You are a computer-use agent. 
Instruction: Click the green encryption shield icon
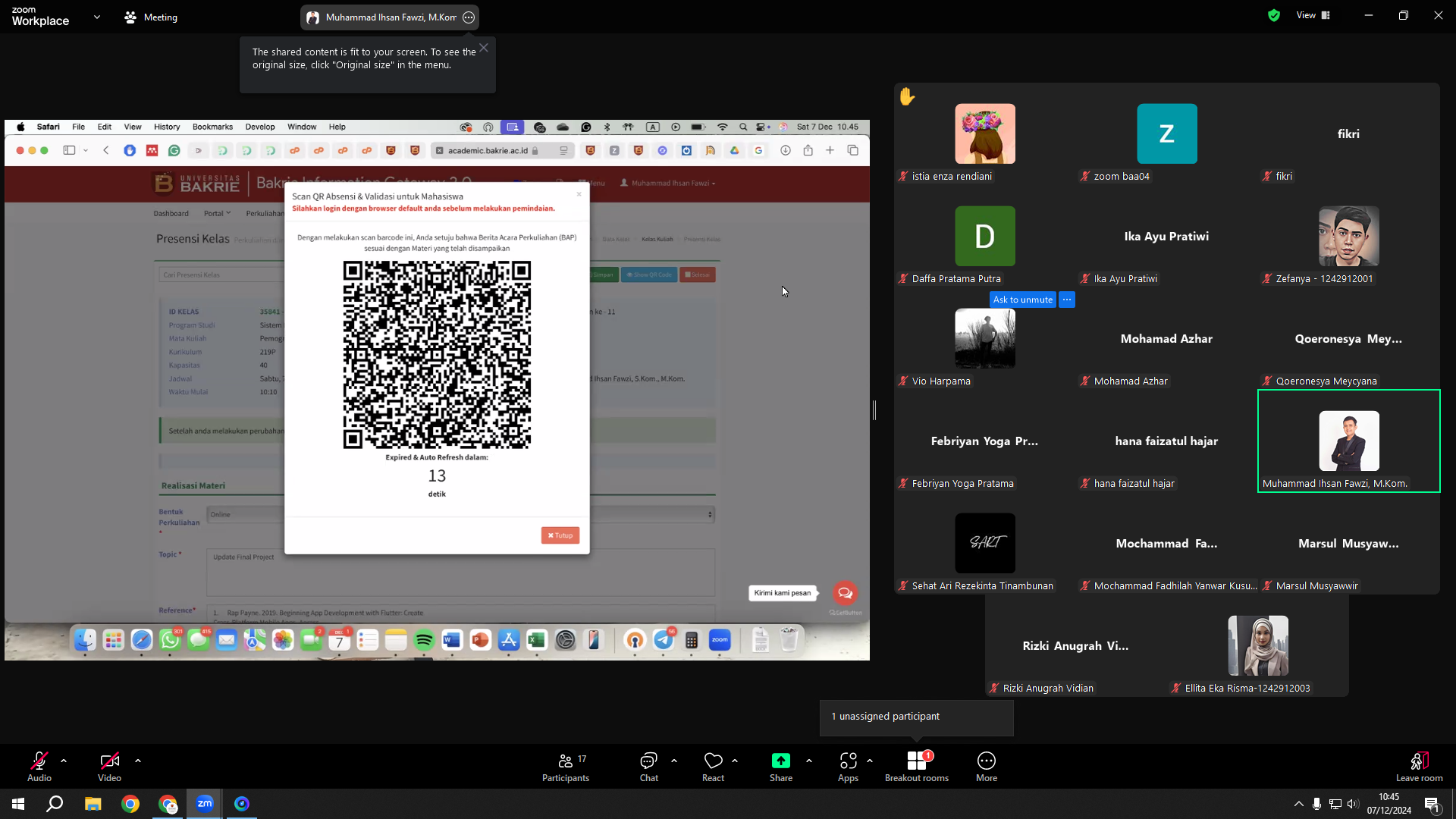(1274, 15)
